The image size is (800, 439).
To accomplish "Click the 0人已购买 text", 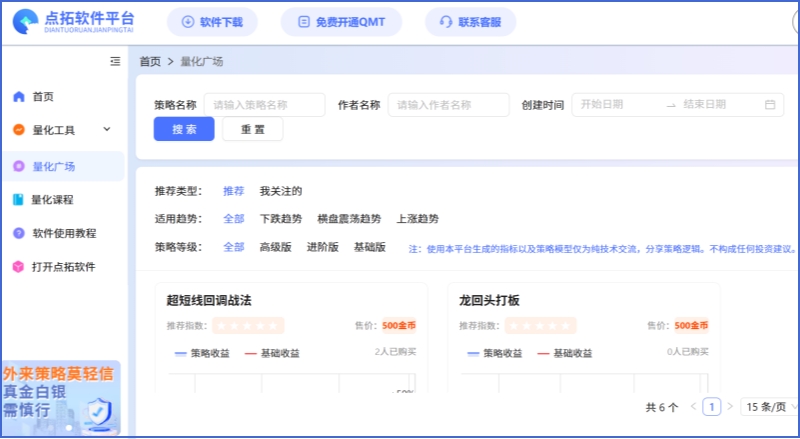I will [688, 352].
